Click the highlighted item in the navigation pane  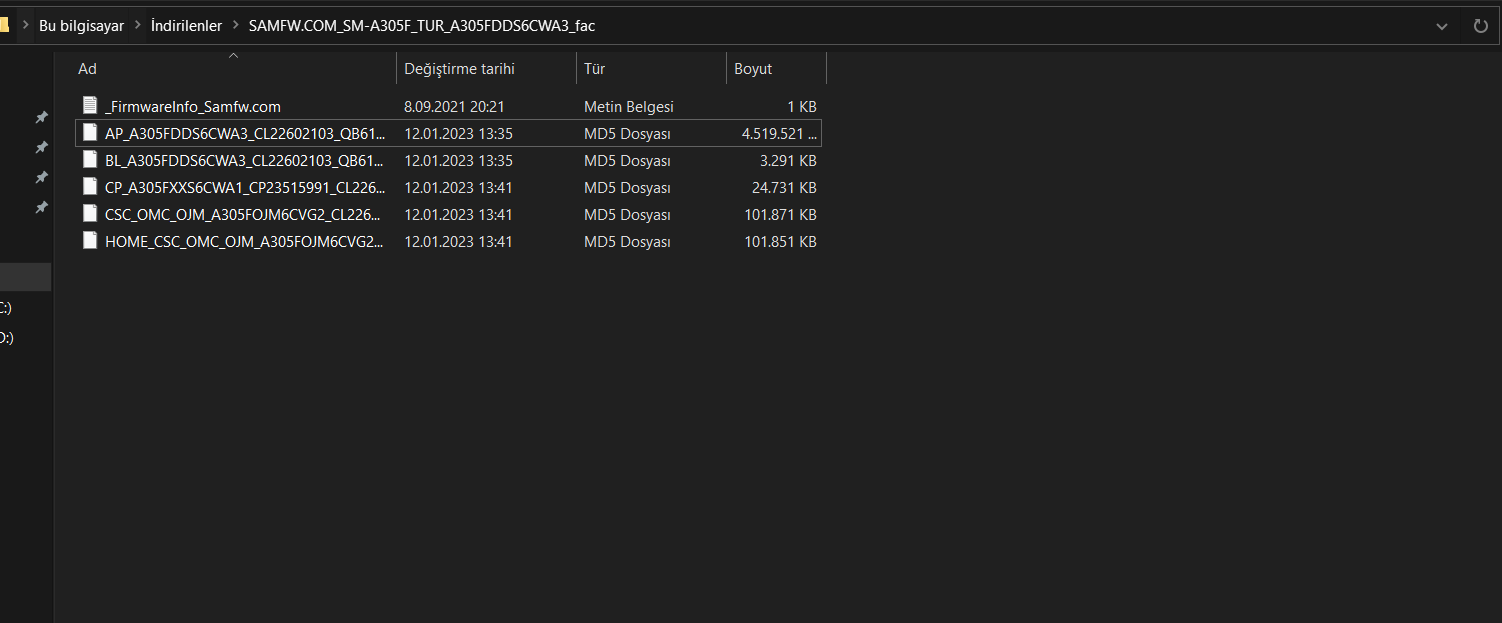pos(25,277)
